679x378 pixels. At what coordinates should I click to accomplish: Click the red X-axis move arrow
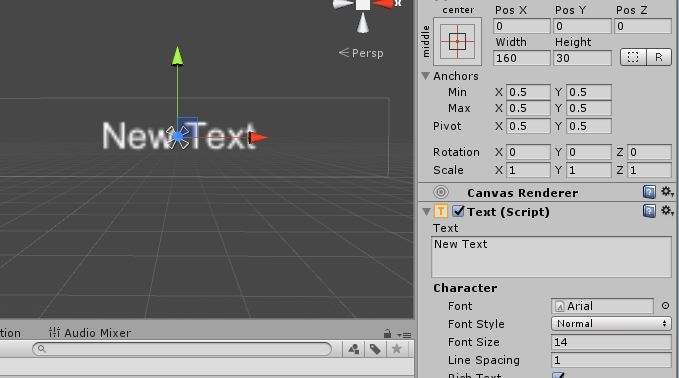(258, 138)
